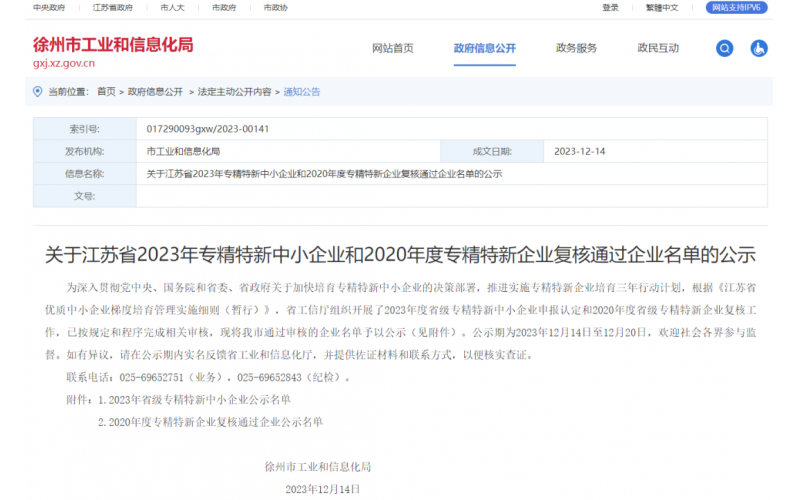Click the gxj.xz.gov.cn site address text
This screenshot has height=500, width=800.
64,63
